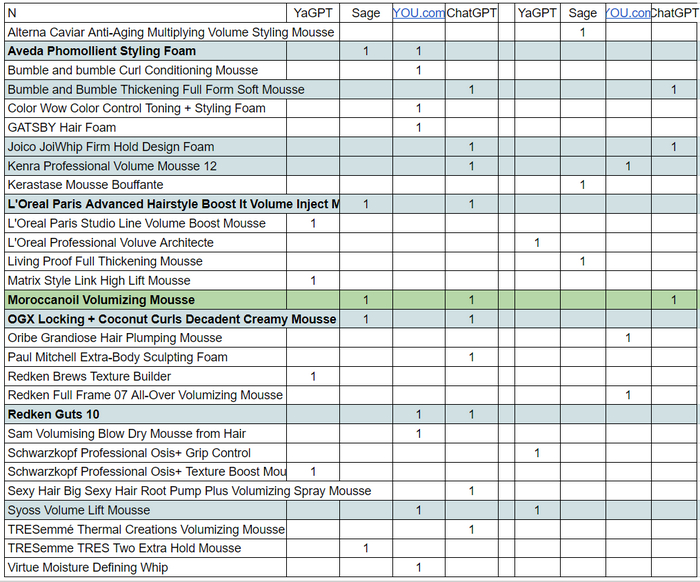Open the YOU.com link beside the first Sage header

pyautogui.click(x=419, y=13)
